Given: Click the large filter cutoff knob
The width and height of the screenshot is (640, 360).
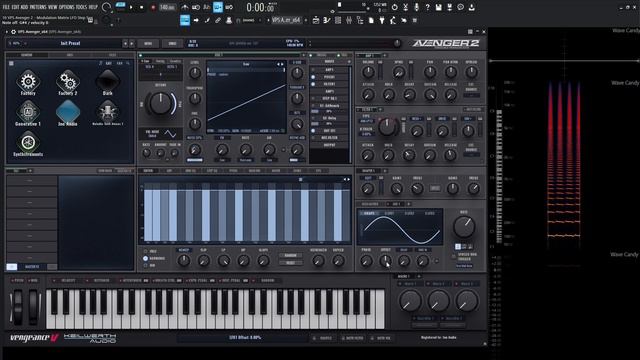Looking at the screenshot, I should tap(387, 127).
